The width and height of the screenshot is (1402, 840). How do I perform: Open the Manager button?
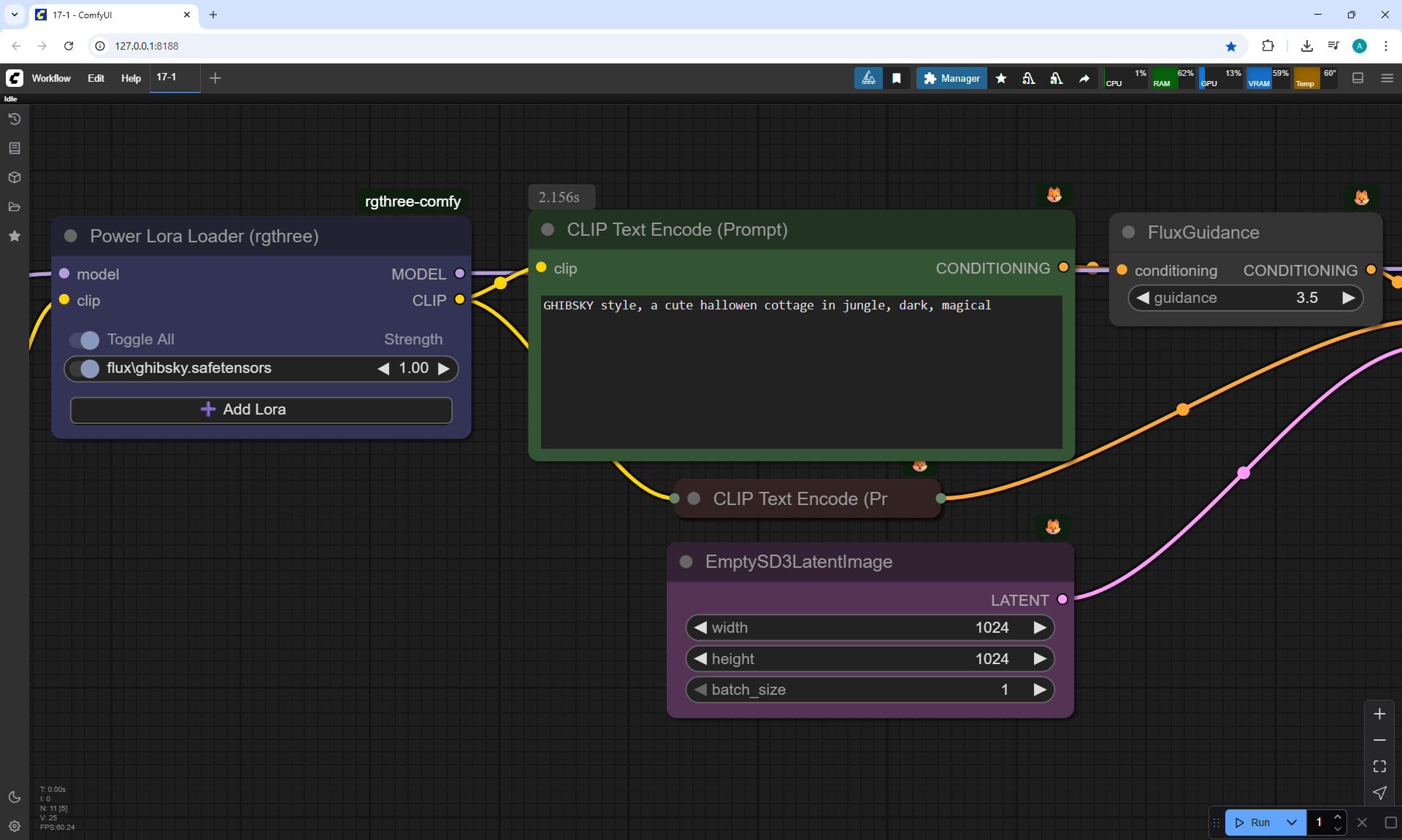click(x=951, y=78)
